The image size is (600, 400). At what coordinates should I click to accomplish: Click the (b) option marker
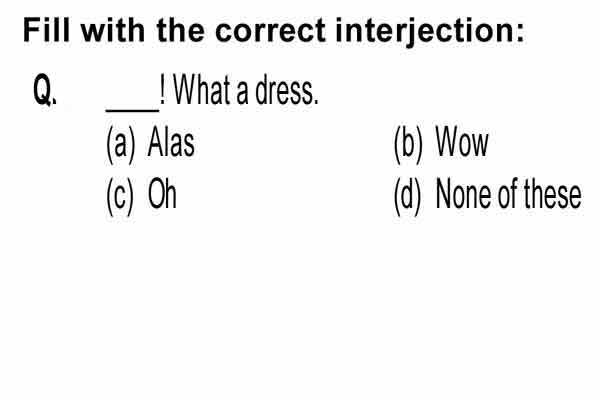tap(408, 145)
